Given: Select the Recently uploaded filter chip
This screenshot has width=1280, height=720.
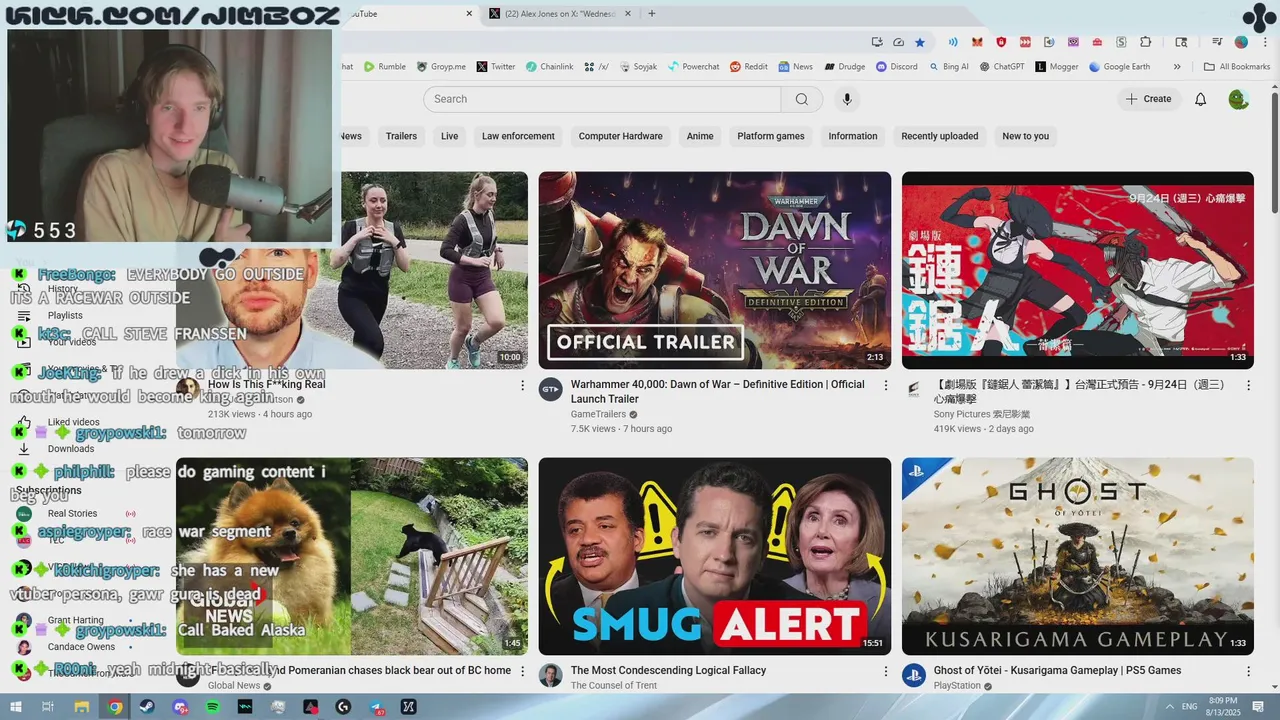Looking at the screenshot, I should coord(940,136).
